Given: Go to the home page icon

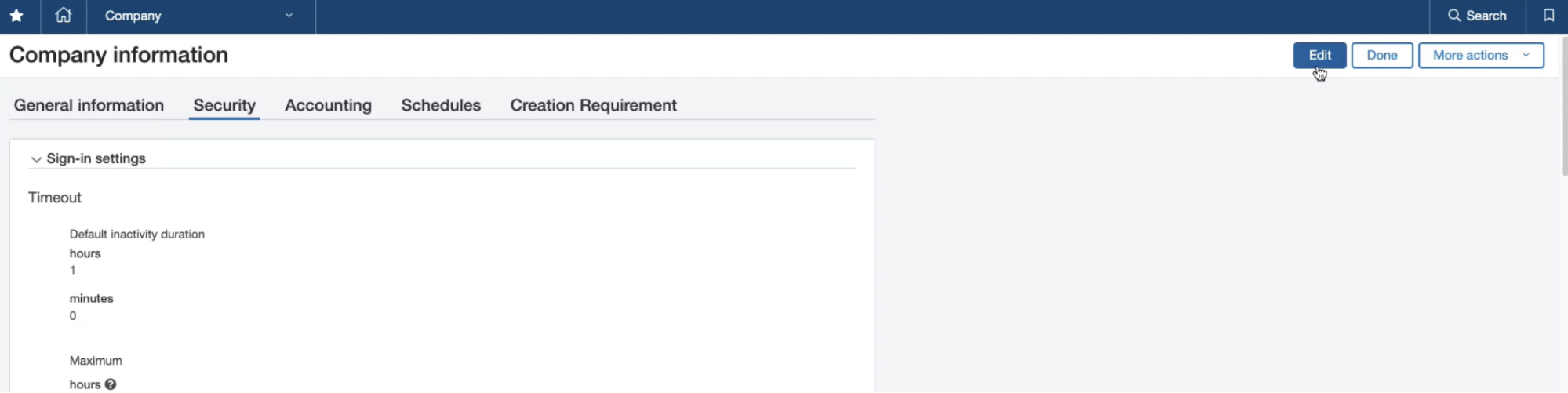Looking at the screenshot, I should pyautogui.click(x=64, y=16).
